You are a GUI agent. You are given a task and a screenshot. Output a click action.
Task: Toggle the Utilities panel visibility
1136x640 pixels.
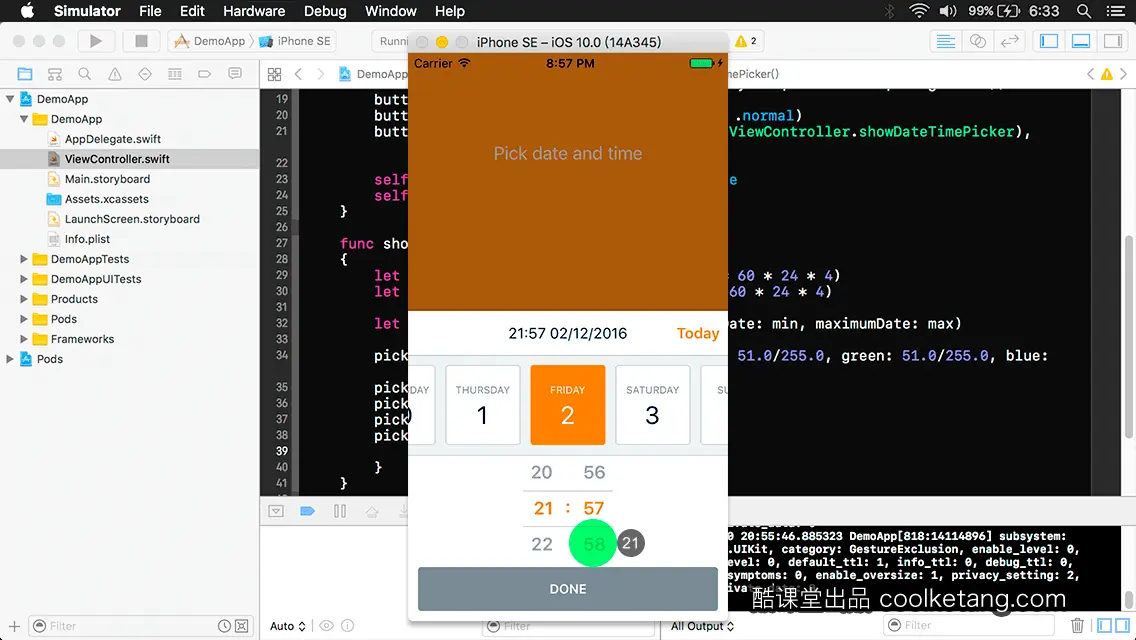[x=1113, y=41]
